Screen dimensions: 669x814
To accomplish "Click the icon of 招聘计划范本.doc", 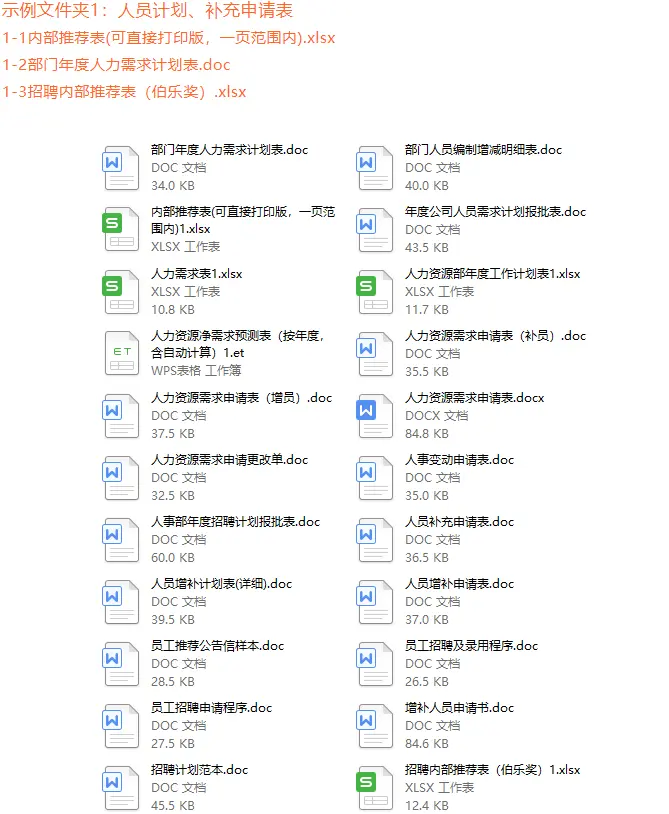I will (x=120, y=787).
